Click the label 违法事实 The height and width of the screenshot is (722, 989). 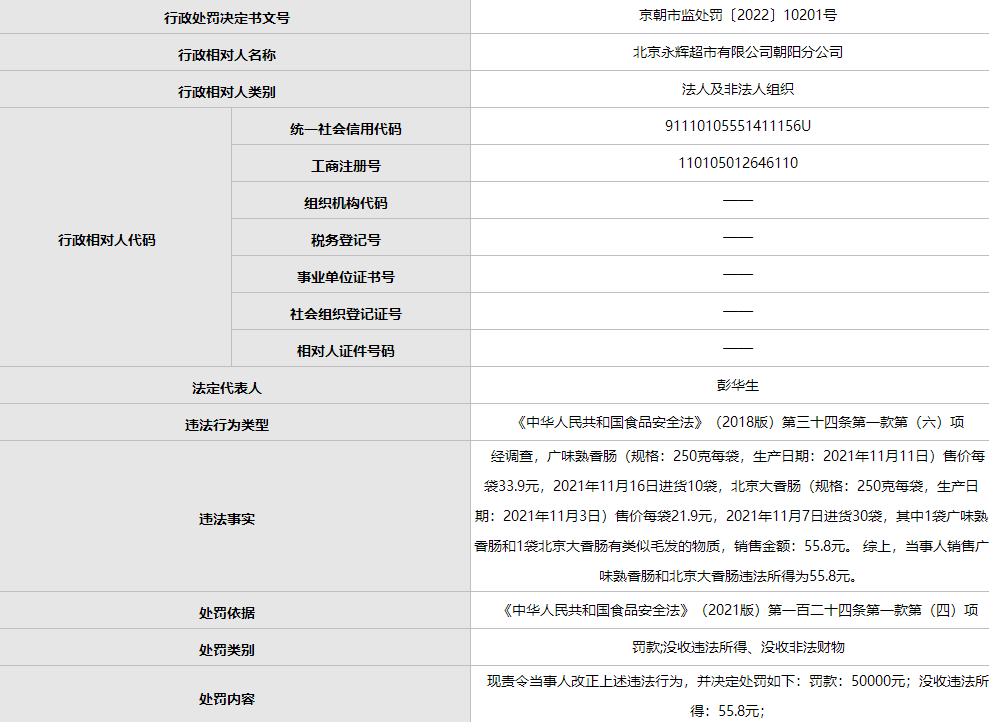pos(227,519)
